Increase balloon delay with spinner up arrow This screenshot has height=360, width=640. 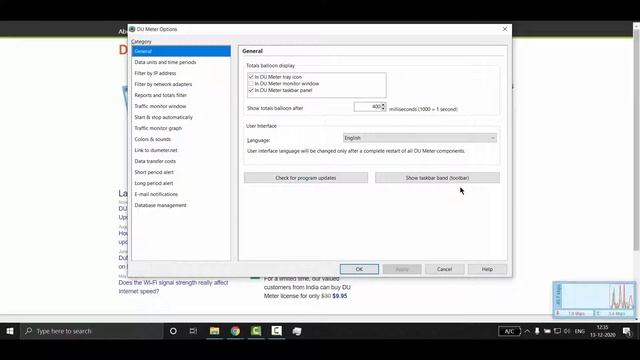(383, 104)
